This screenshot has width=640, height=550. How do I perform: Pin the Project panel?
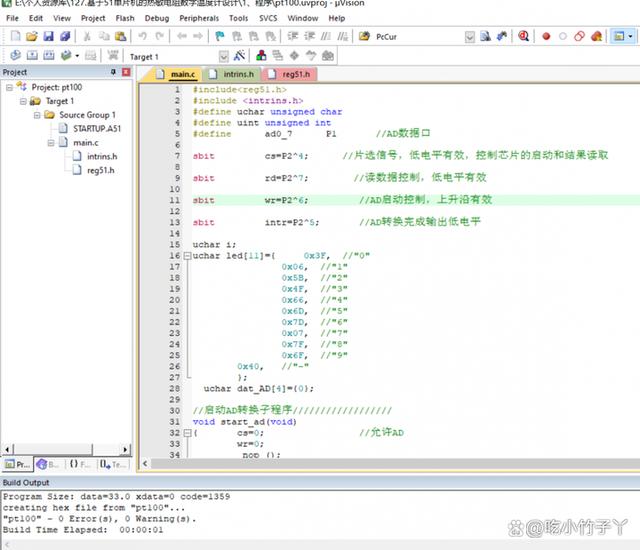114,73
